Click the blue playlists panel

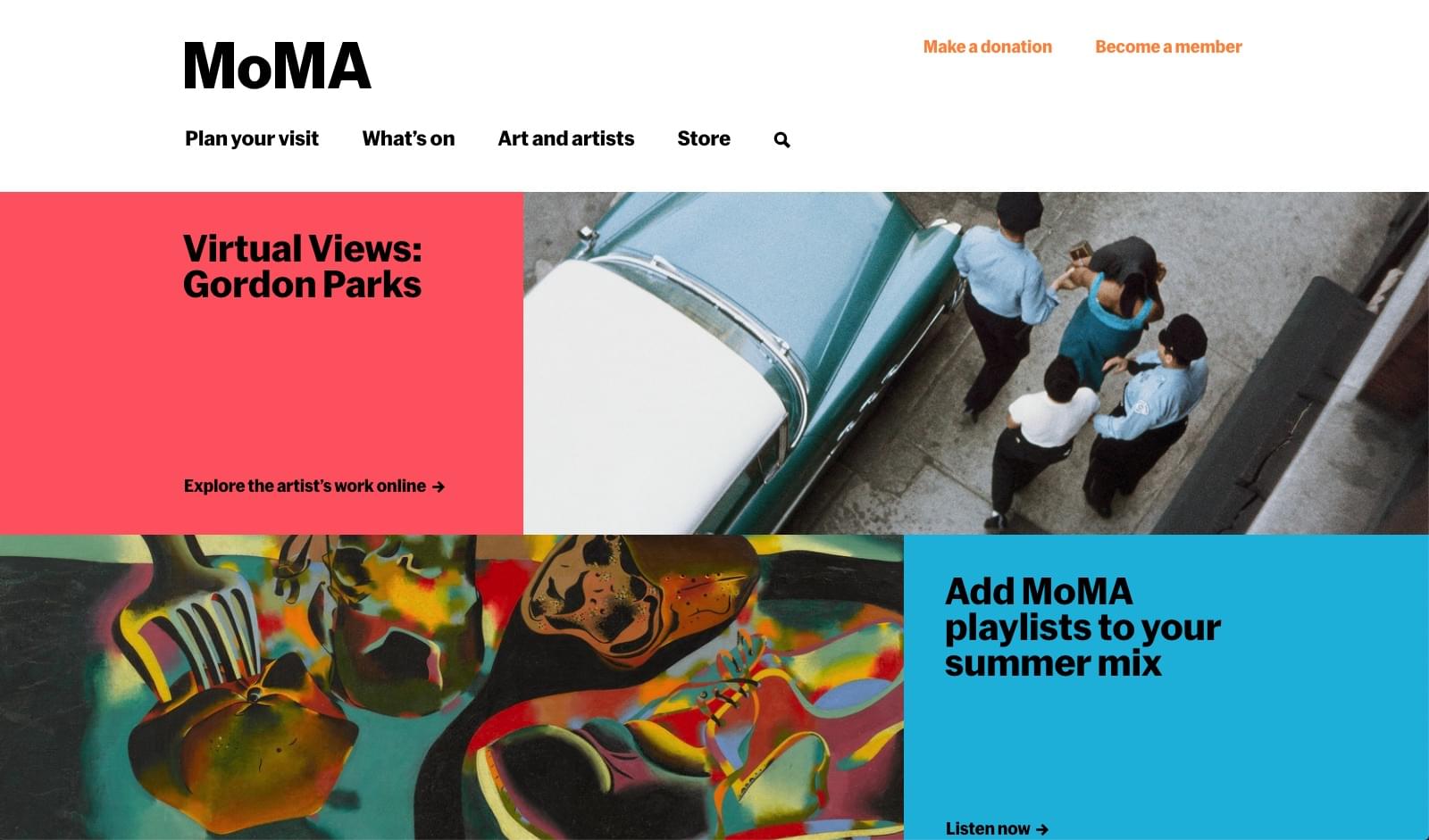point(1166,687)
